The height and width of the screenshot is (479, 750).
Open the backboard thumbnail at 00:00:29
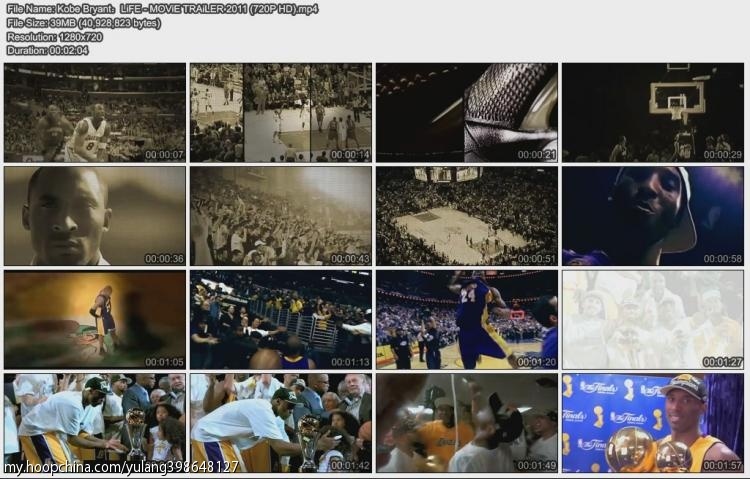tap(653, 113)
